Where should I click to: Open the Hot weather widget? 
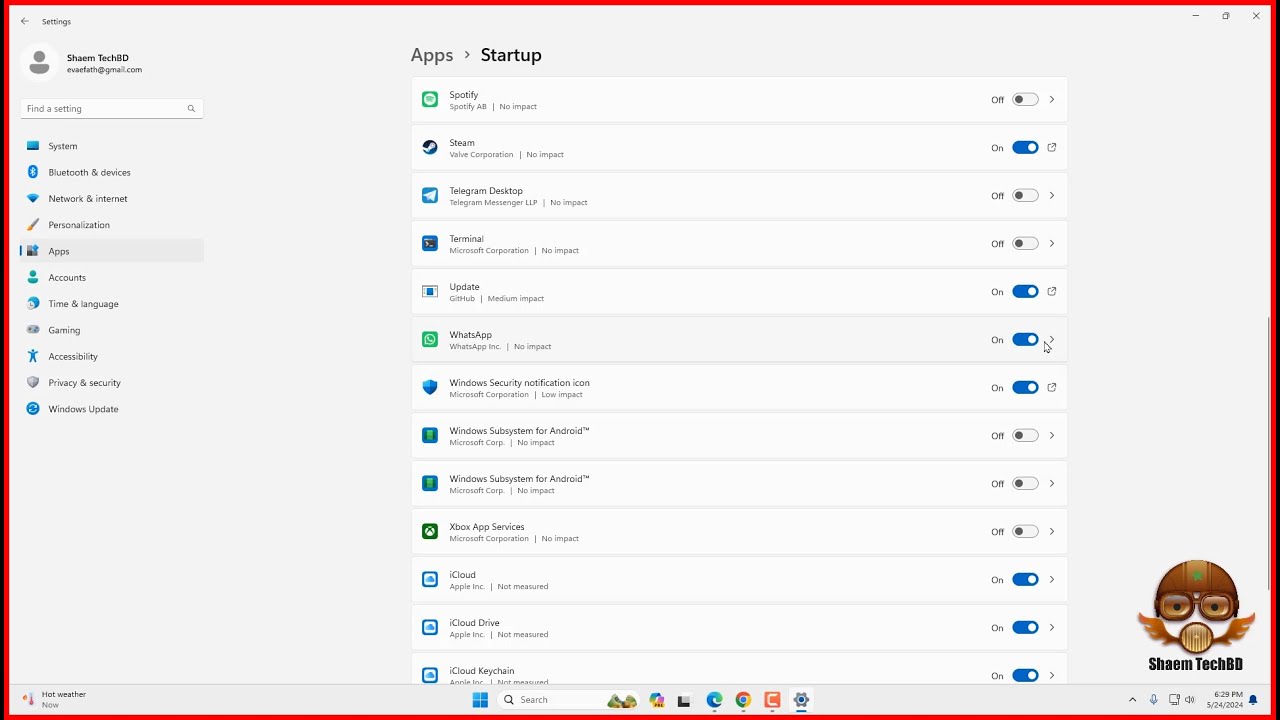point(56,699)
